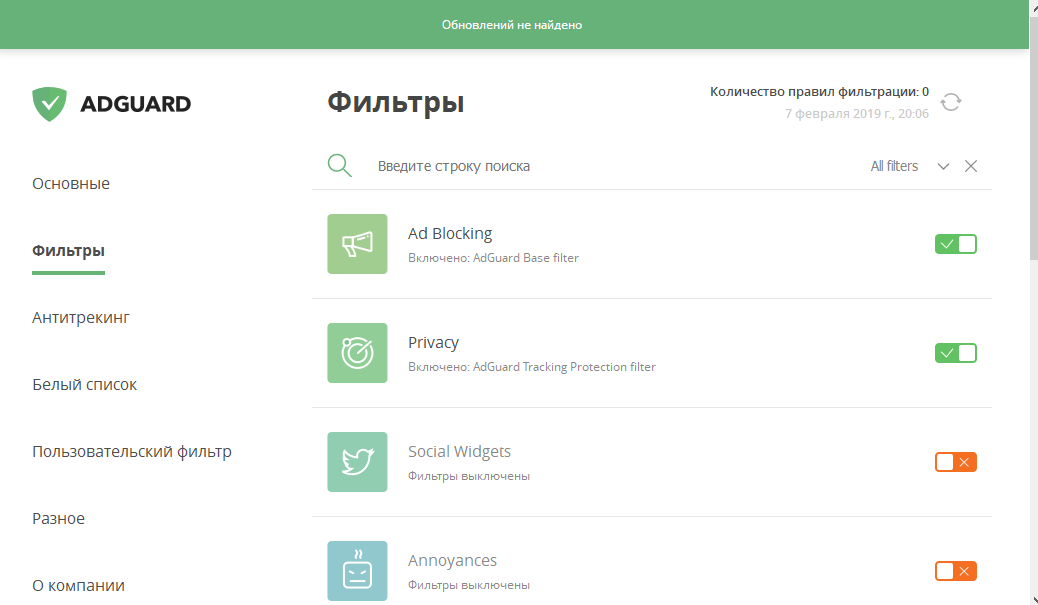Open the Ad Blocking filter group
Image resolution: width=1038 pixels, height=605 pixels.
(x=652, y=244)
